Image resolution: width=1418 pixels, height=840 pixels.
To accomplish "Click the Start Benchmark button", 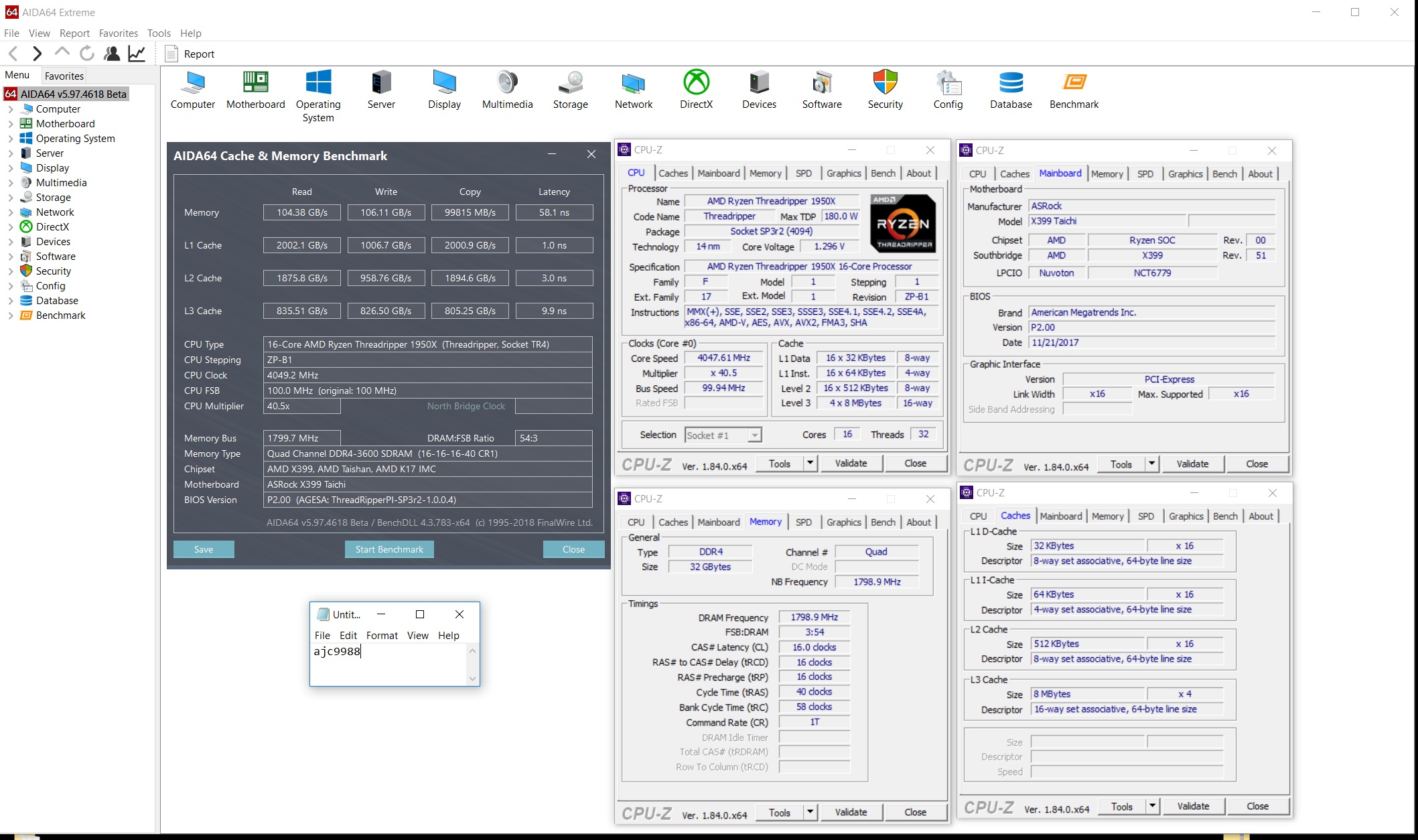I will pos(389,549).
